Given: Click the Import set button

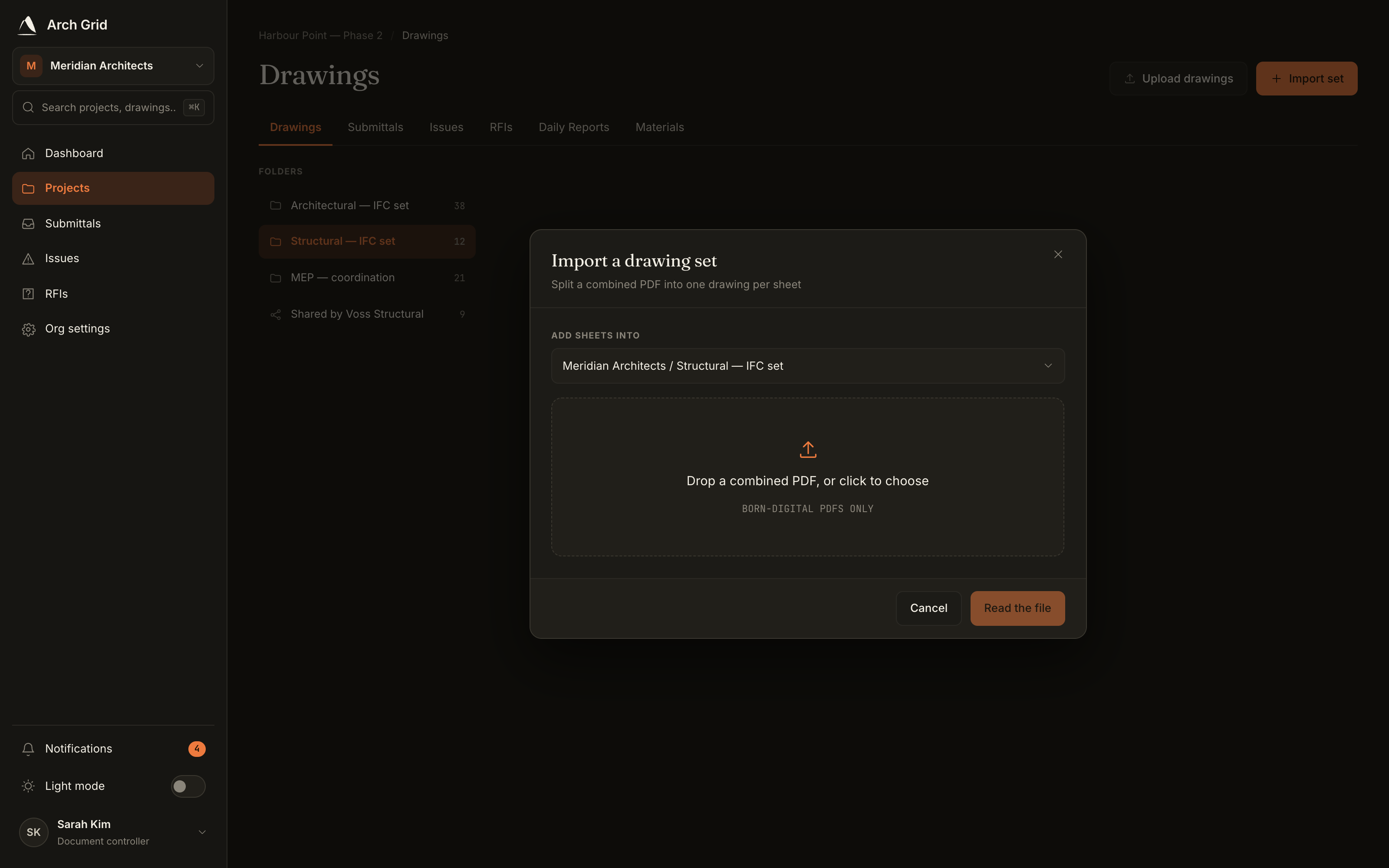Looking at the screenshot, I should pos(1307,79).
